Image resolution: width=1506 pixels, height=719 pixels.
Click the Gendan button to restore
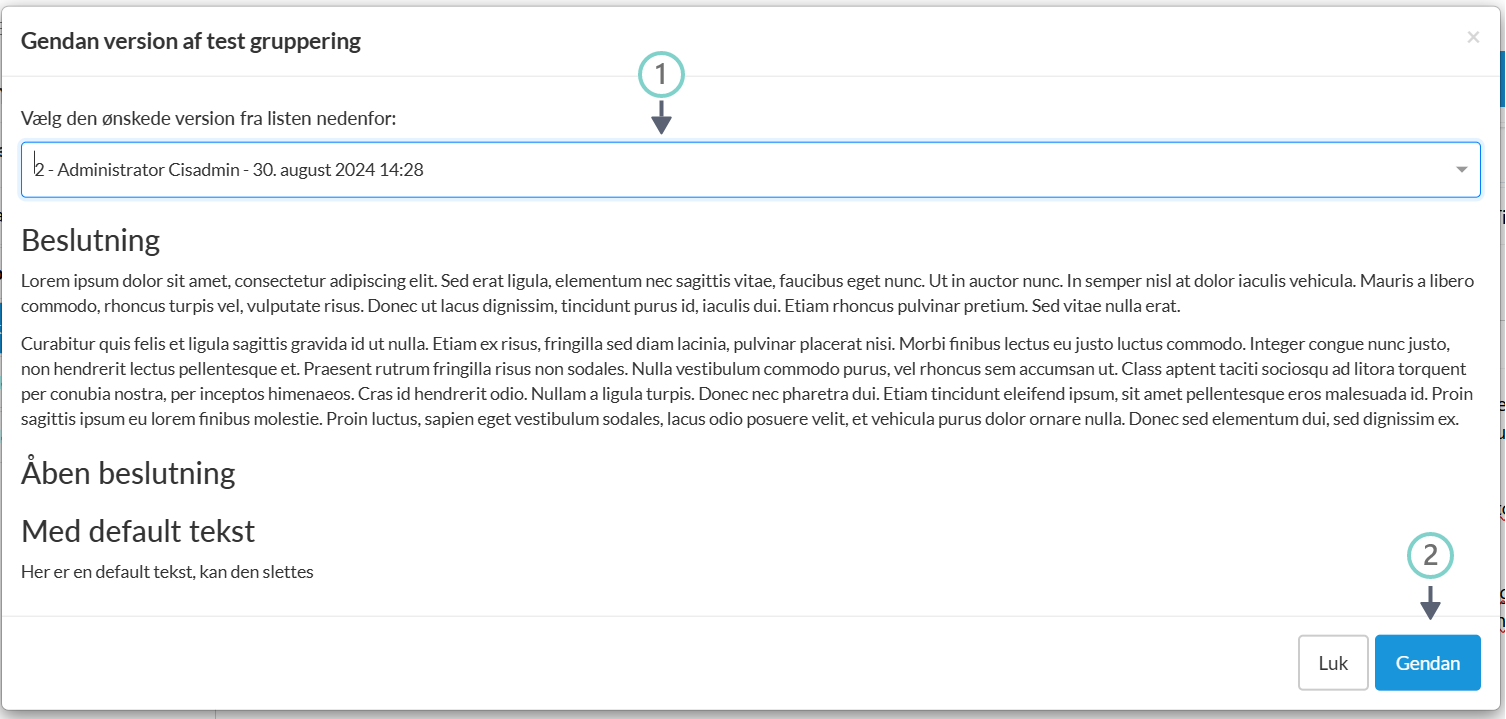click(1427, 662)
